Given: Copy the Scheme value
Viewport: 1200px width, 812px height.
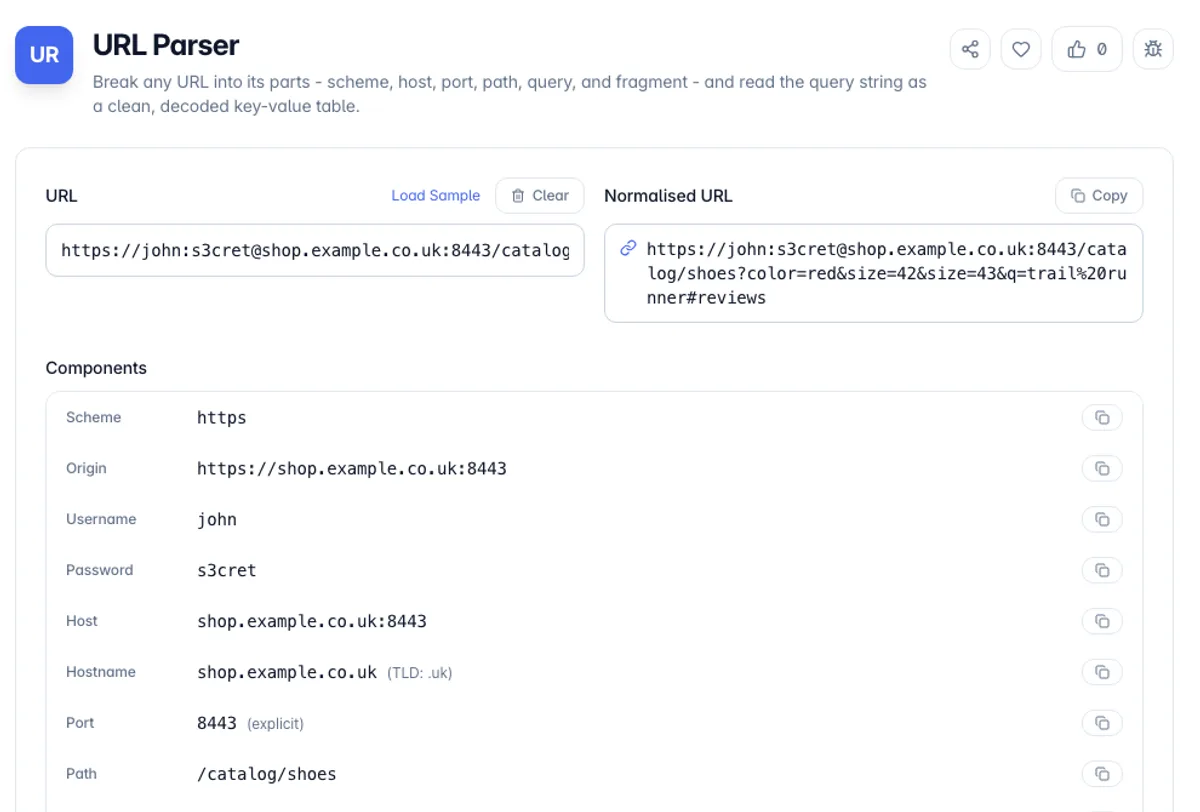Looking at the screenshot, I should click(1102, 417).
